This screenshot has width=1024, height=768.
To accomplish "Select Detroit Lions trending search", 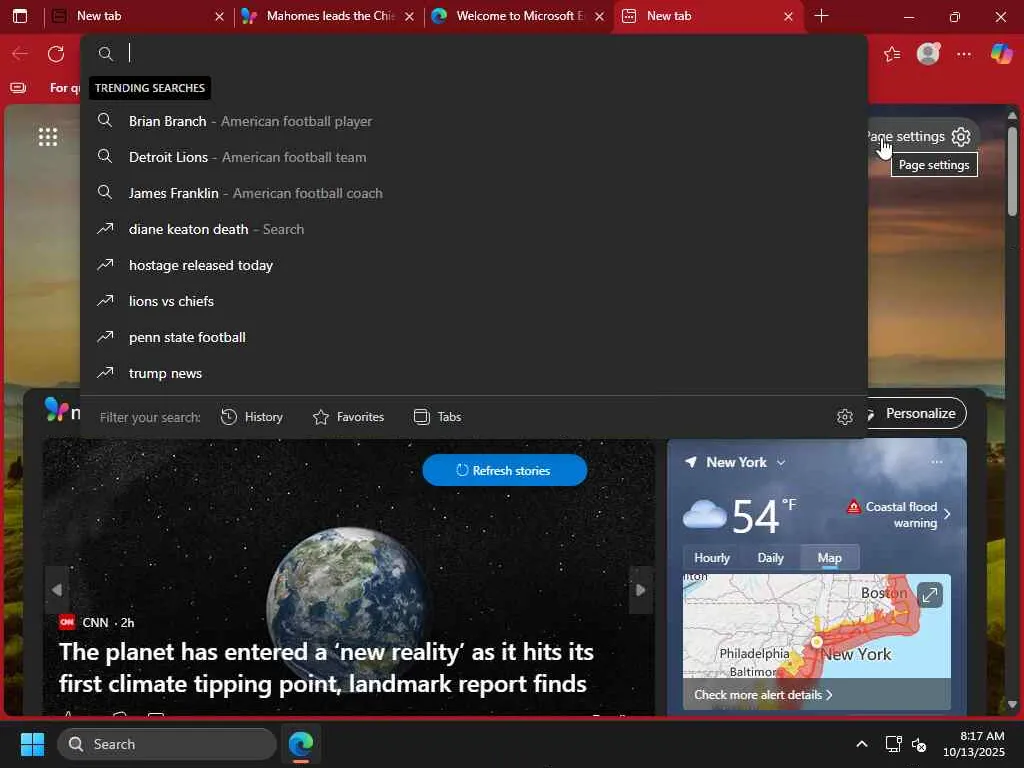I will pyautogui.click(x=473, y=157).
